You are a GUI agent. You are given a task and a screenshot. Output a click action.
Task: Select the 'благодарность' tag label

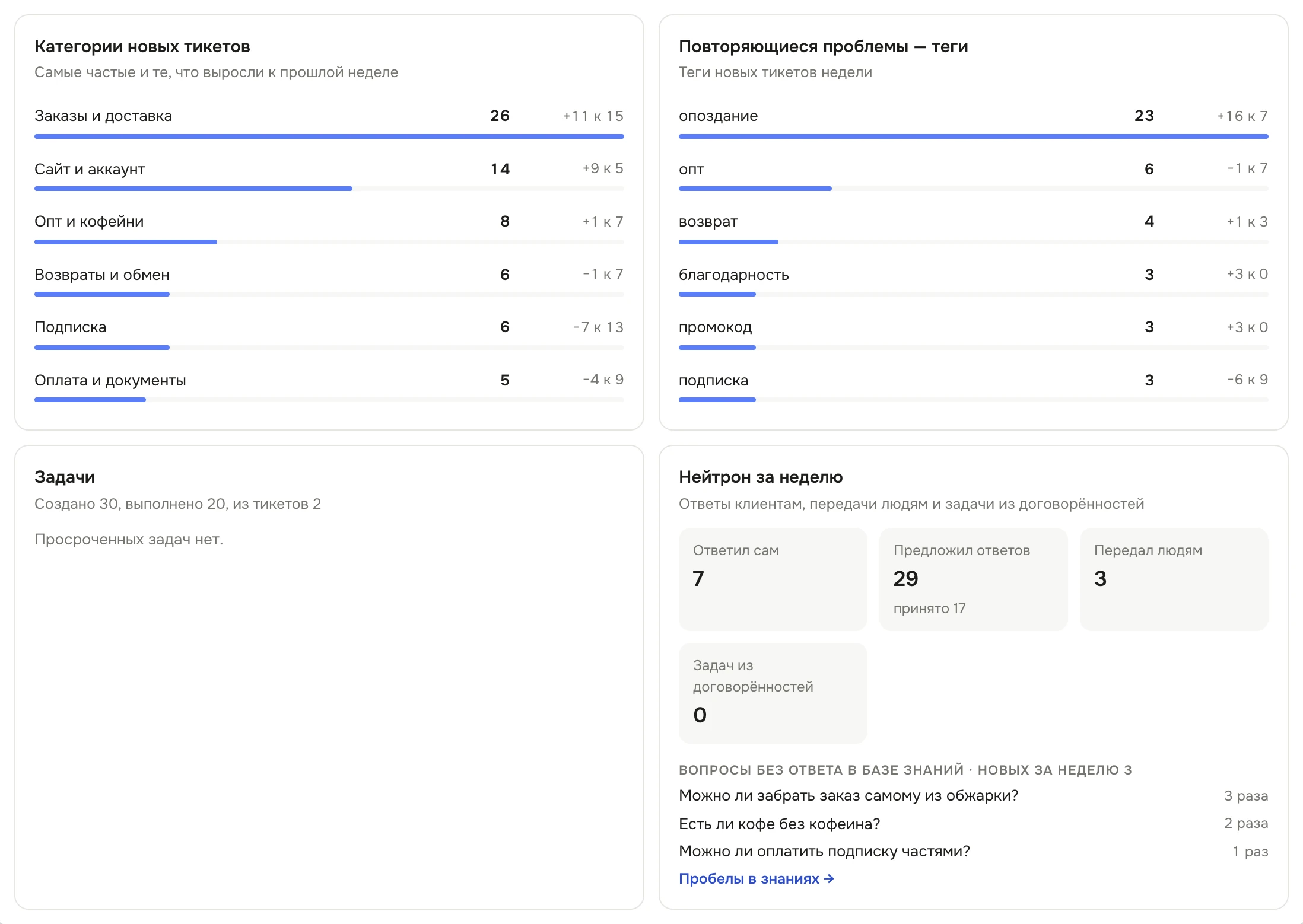click(734, 275)
